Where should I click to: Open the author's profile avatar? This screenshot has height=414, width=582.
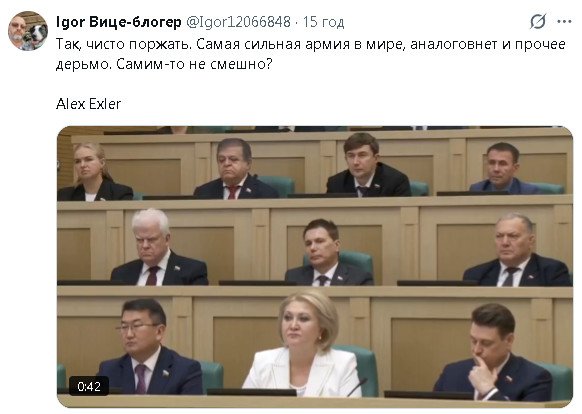(x=28, y=31)
